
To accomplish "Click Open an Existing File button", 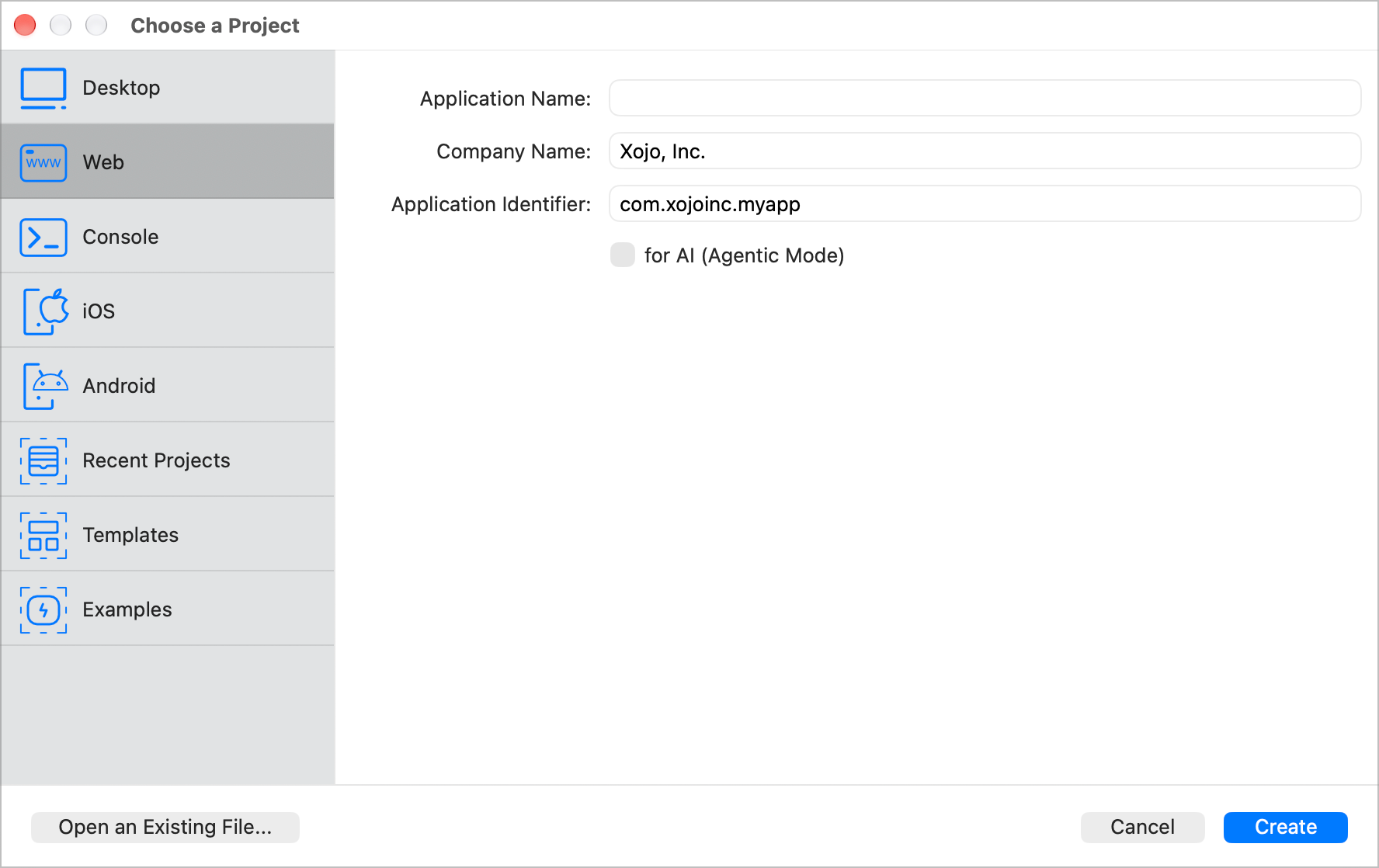I will 165,827.
